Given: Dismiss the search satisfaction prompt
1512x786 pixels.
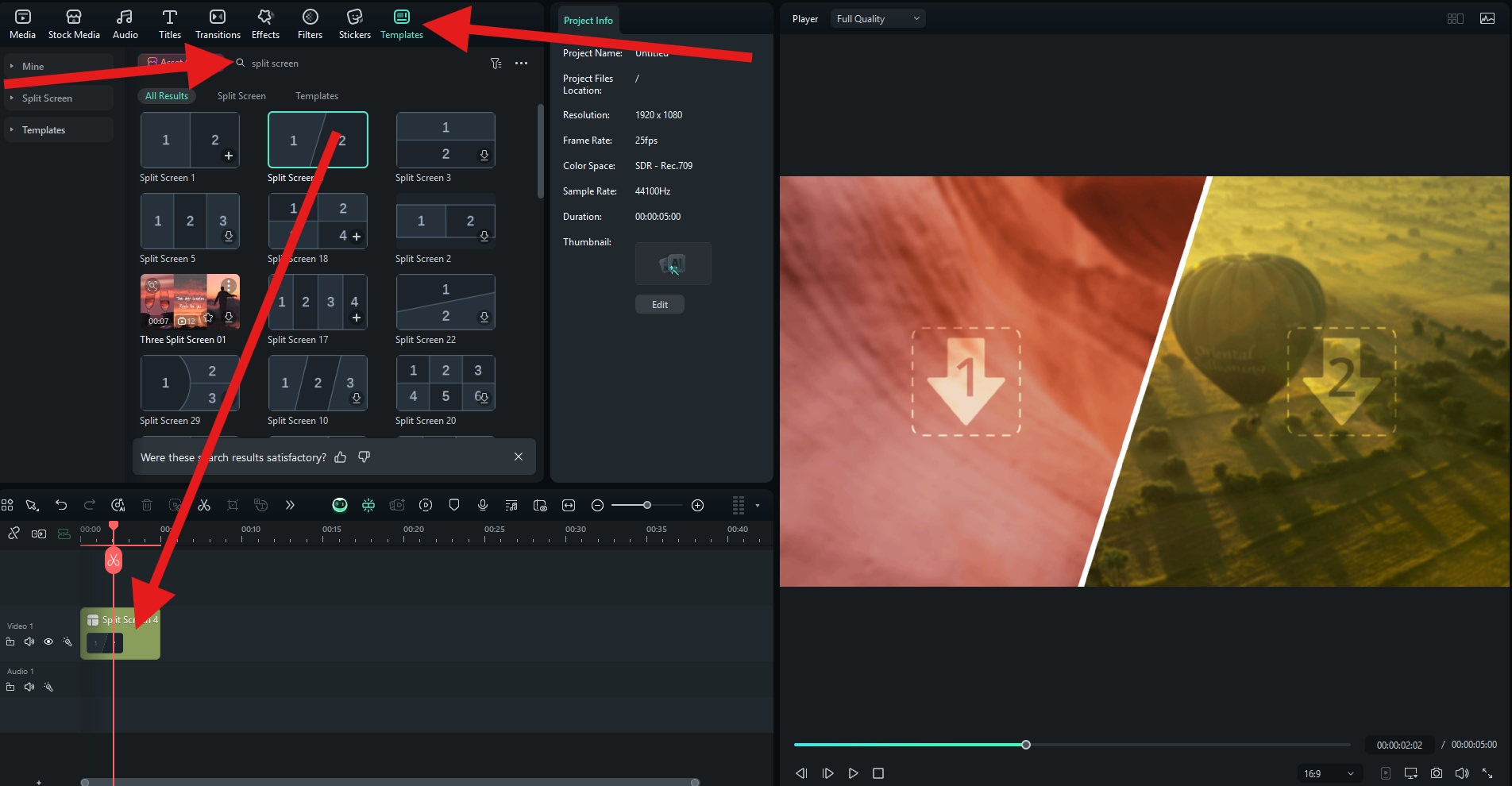Looking at the screenshot, I should [519, 457].
